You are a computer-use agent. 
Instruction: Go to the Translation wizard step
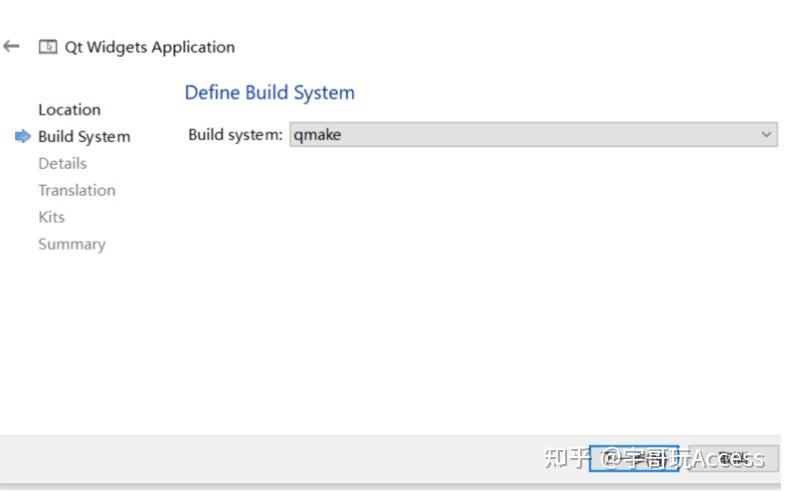(x=76, y=191)
